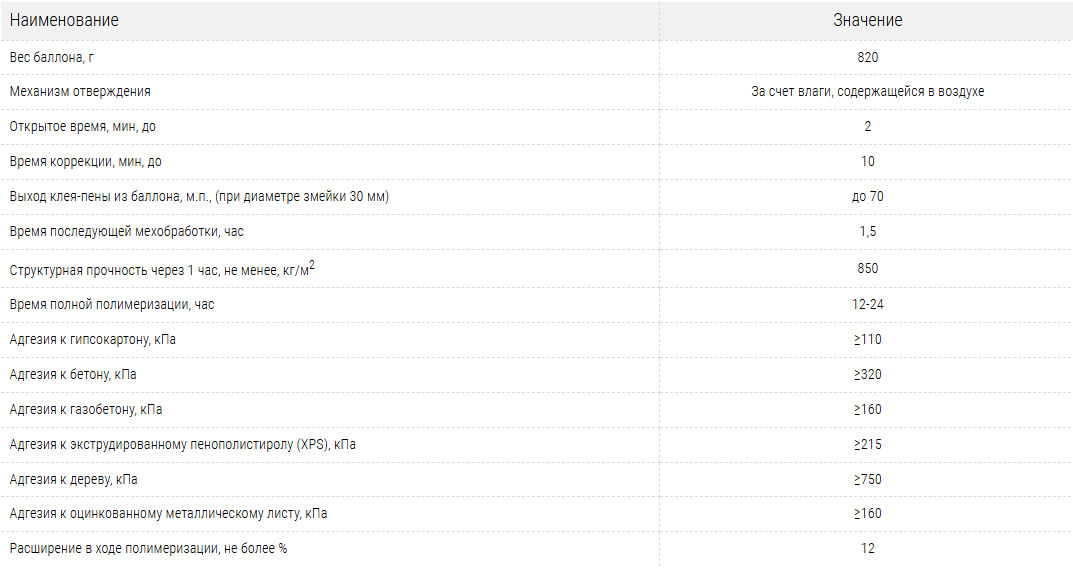The height and width of the screenshot is (578, 1073).
Task: Click the "≥750" wood adhesion value
Action: (x=867, y=479)
